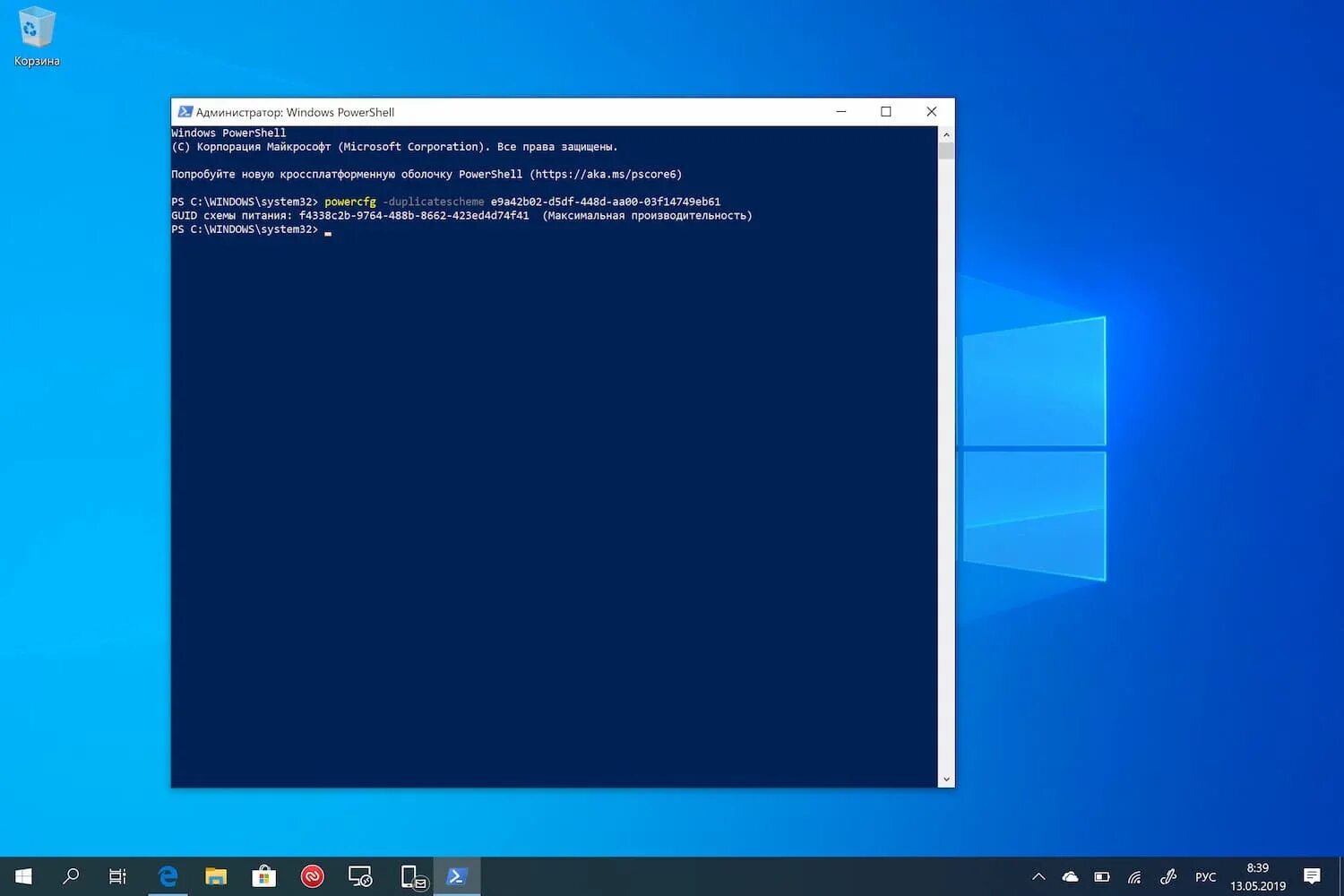The image size is (1344, 896).
Task: Open the monitor-style taskbar app icon
Action: 360,876
